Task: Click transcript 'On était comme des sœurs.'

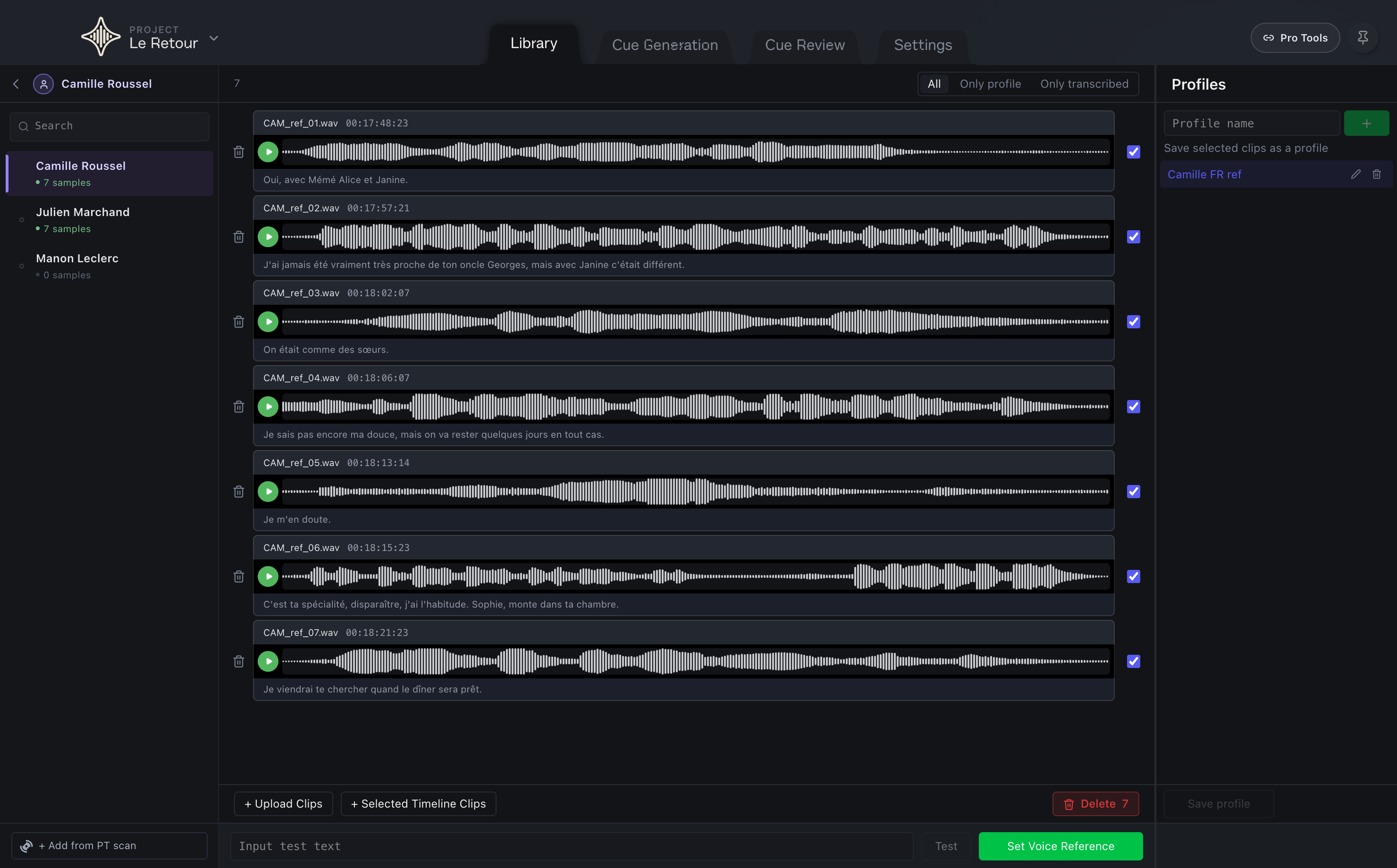Action: (x=326, y=350)
